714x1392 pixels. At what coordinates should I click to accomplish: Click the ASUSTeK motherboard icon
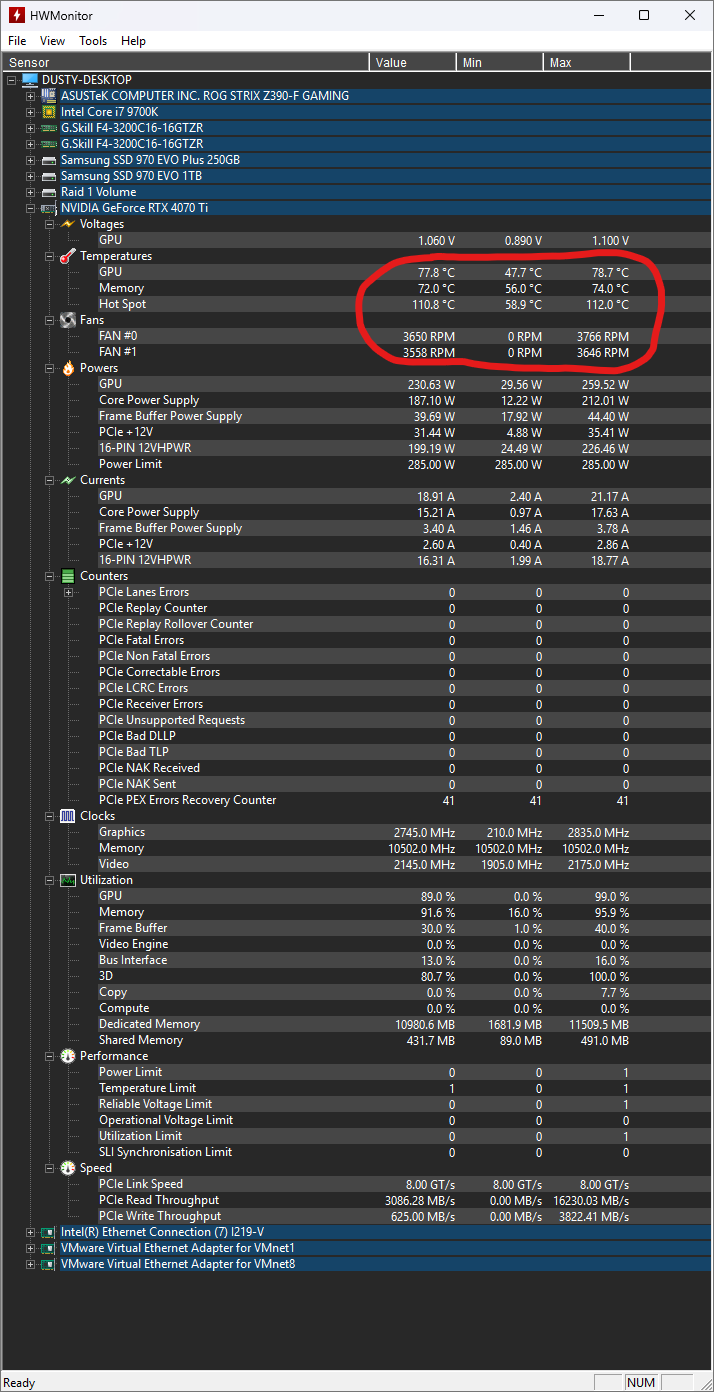point(49,96)
